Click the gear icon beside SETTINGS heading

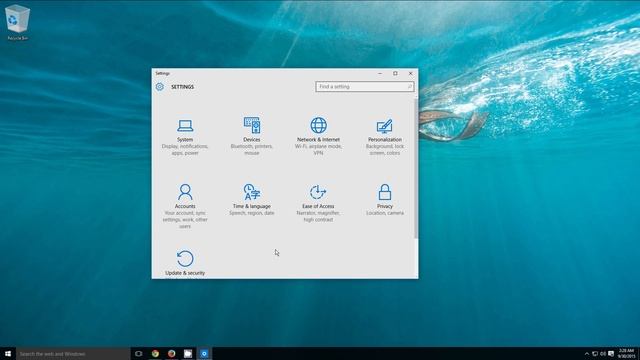coord(160,87)
